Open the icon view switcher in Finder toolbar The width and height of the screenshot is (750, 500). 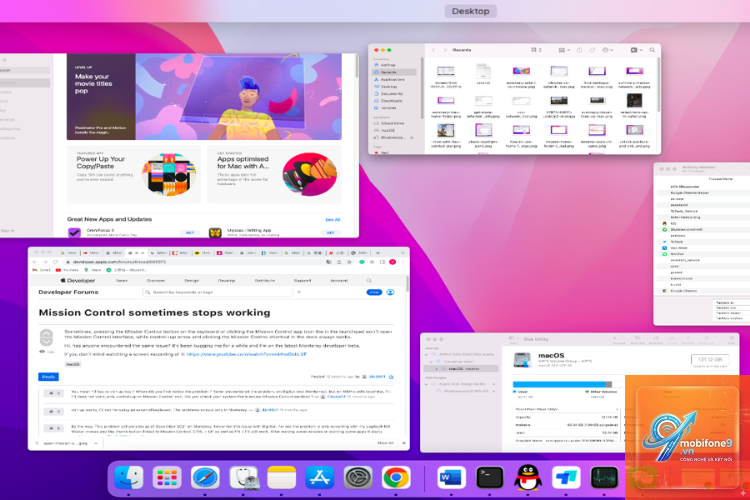point(536,50)
